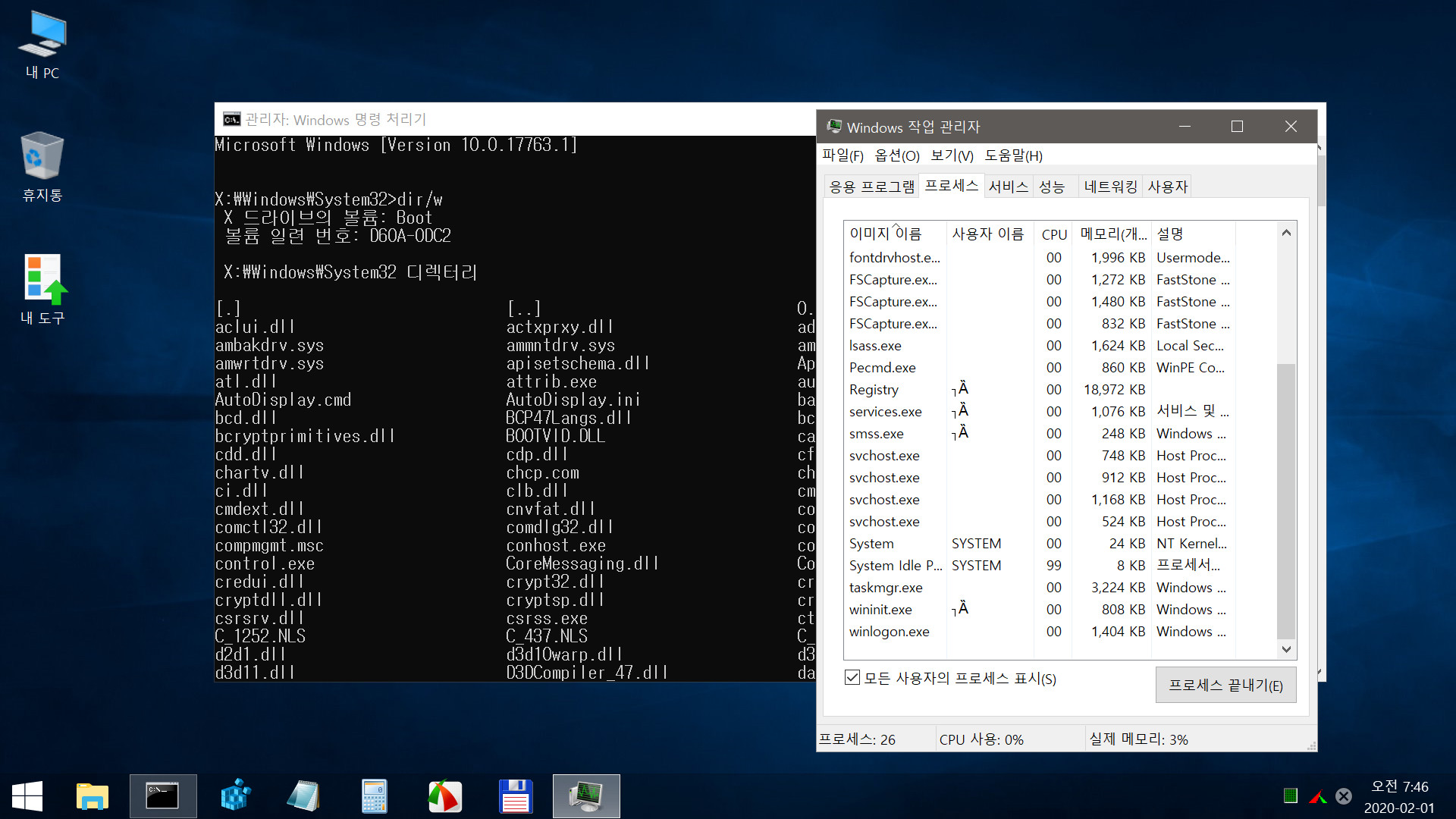Open the notepad taskbar icon

pos(304,796)
